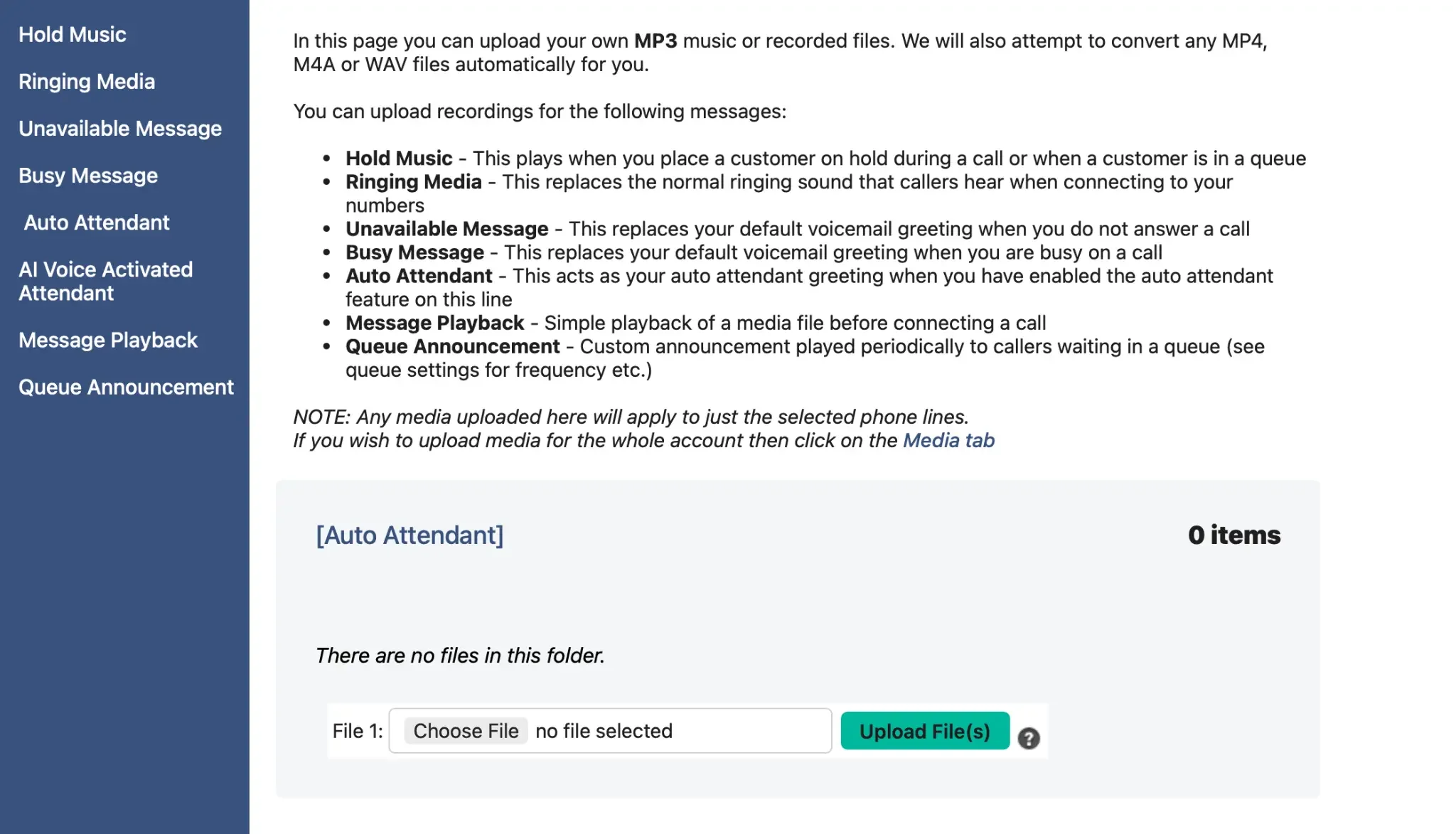Click the bold MP3 text in the intro
The height and width of the screenshot is (834, 1456).
coord(653,41)
